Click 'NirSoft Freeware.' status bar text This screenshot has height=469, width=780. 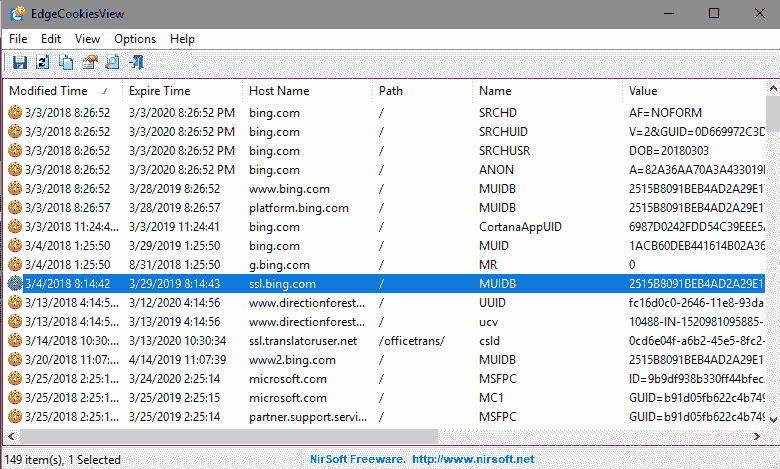tap(357, 460)
